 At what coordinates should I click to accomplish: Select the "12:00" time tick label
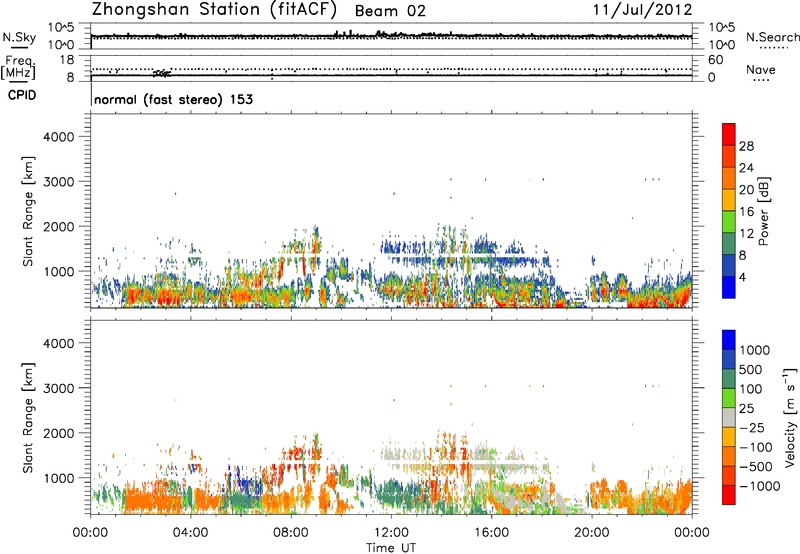click(391, 533)
